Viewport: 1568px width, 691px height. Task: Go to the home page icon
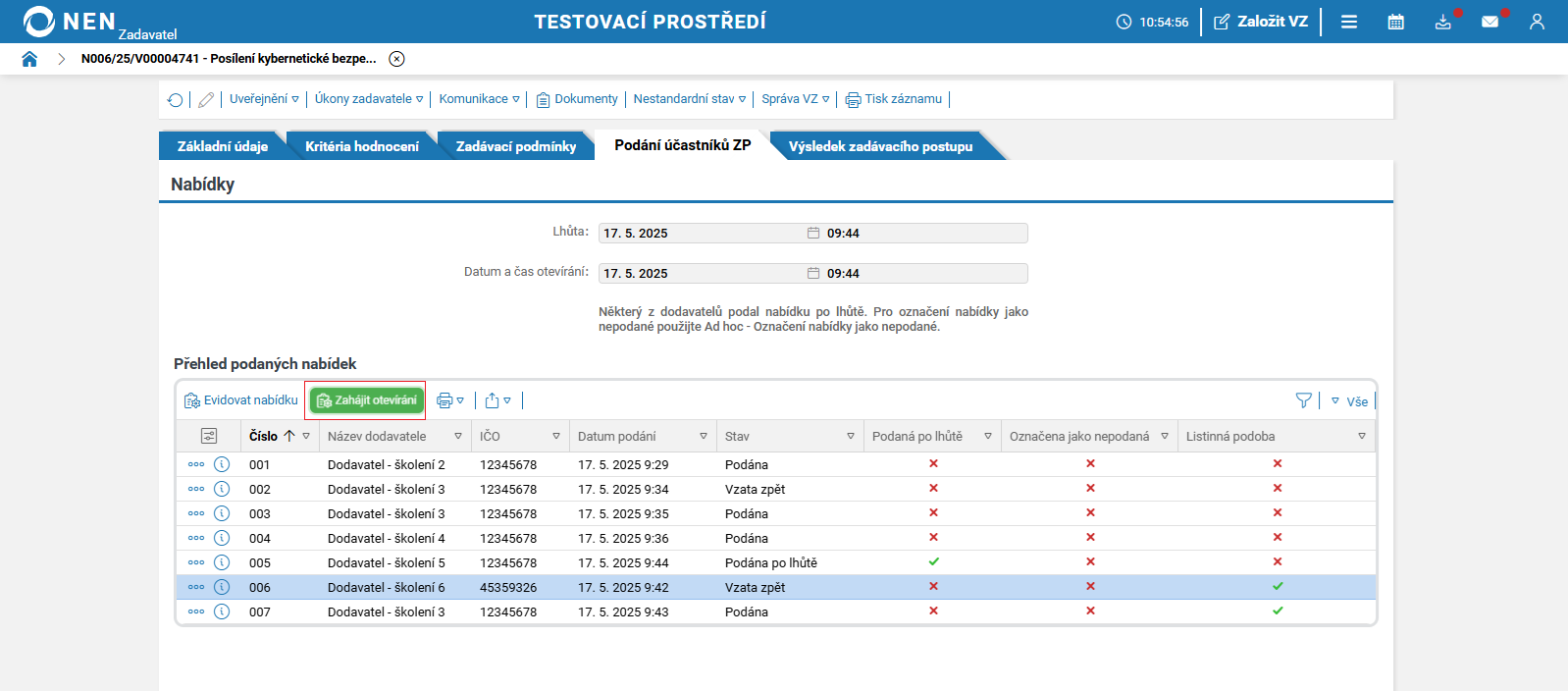coord(29,59)
